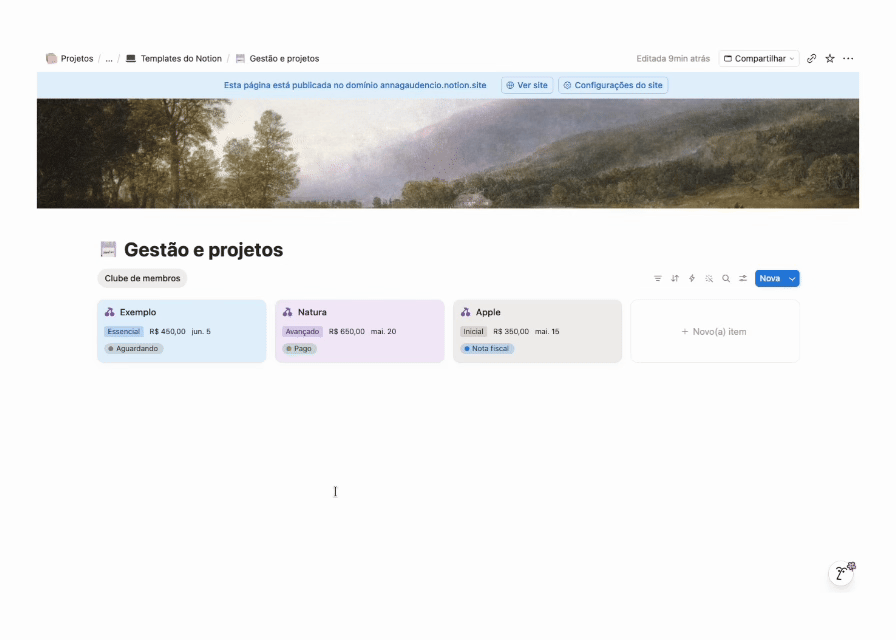
Task: Open Configurações do site
Action: 613,85
